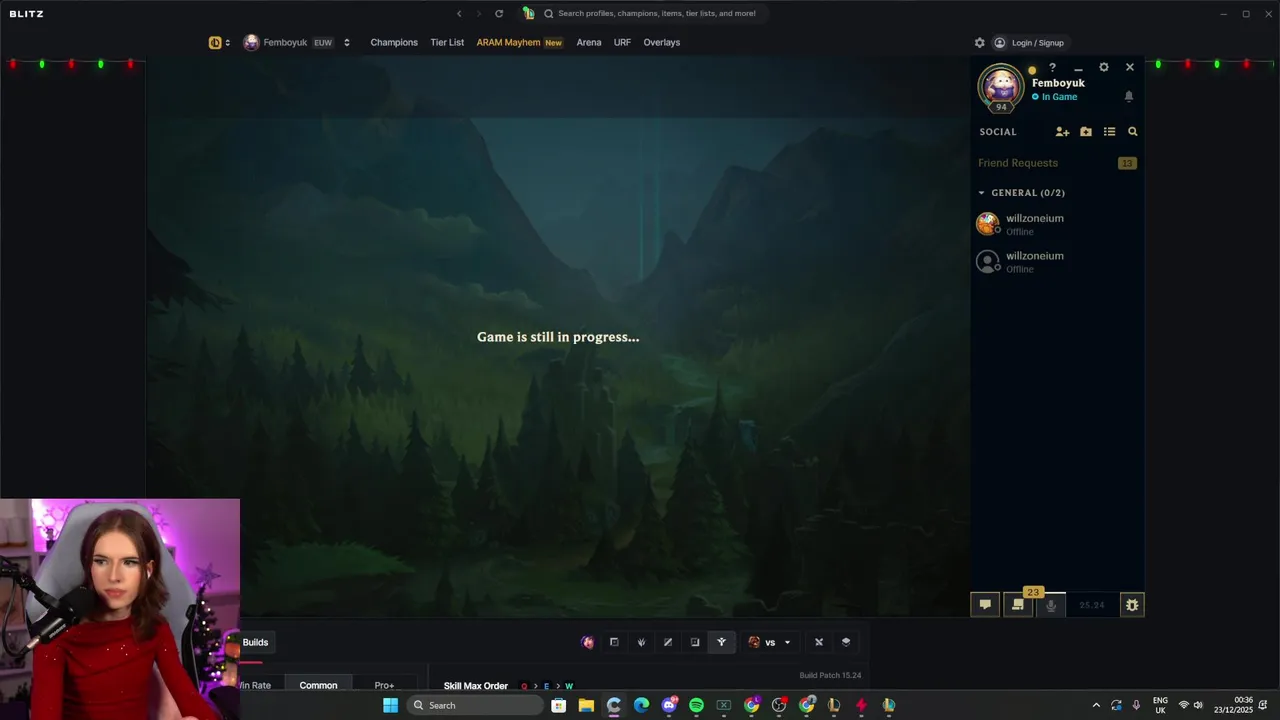Select the highlighted support role icon
The width and height of the screenshot is (1280, 720).
pyautogui.click(x=721, y=642)
